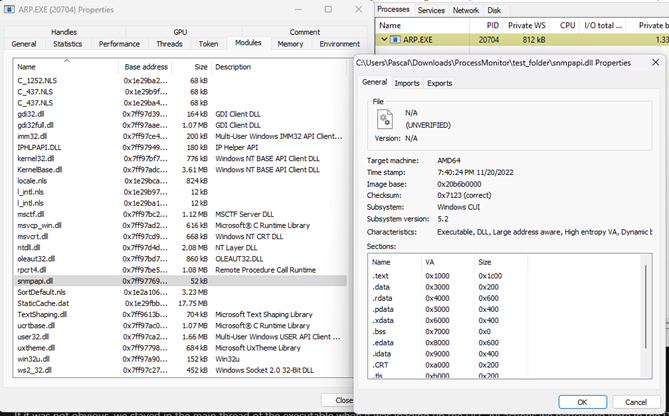Screen dimensions: 669x416
Task: Open the Imports tab
Action: click(407, 83)
